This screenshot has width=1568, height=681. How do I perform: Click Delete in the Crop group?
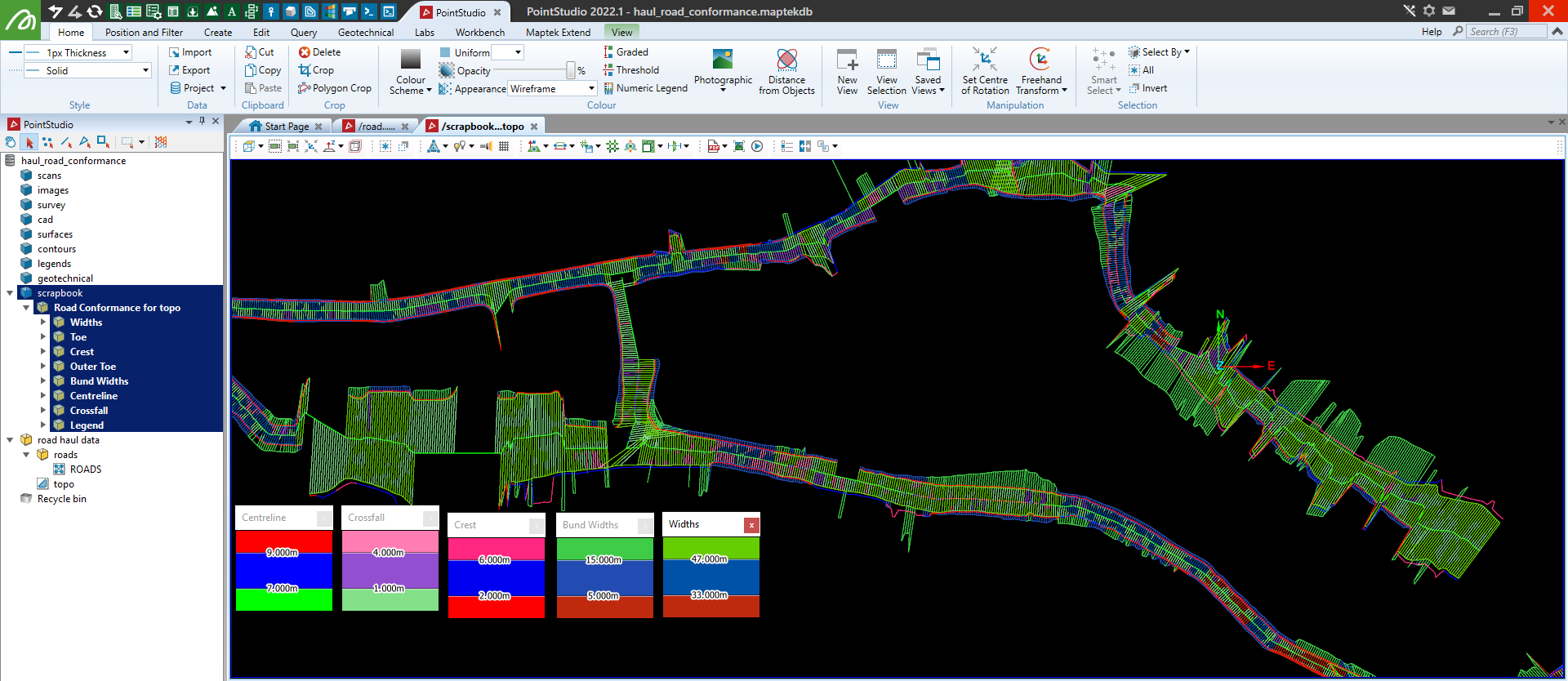pos(319,52)
